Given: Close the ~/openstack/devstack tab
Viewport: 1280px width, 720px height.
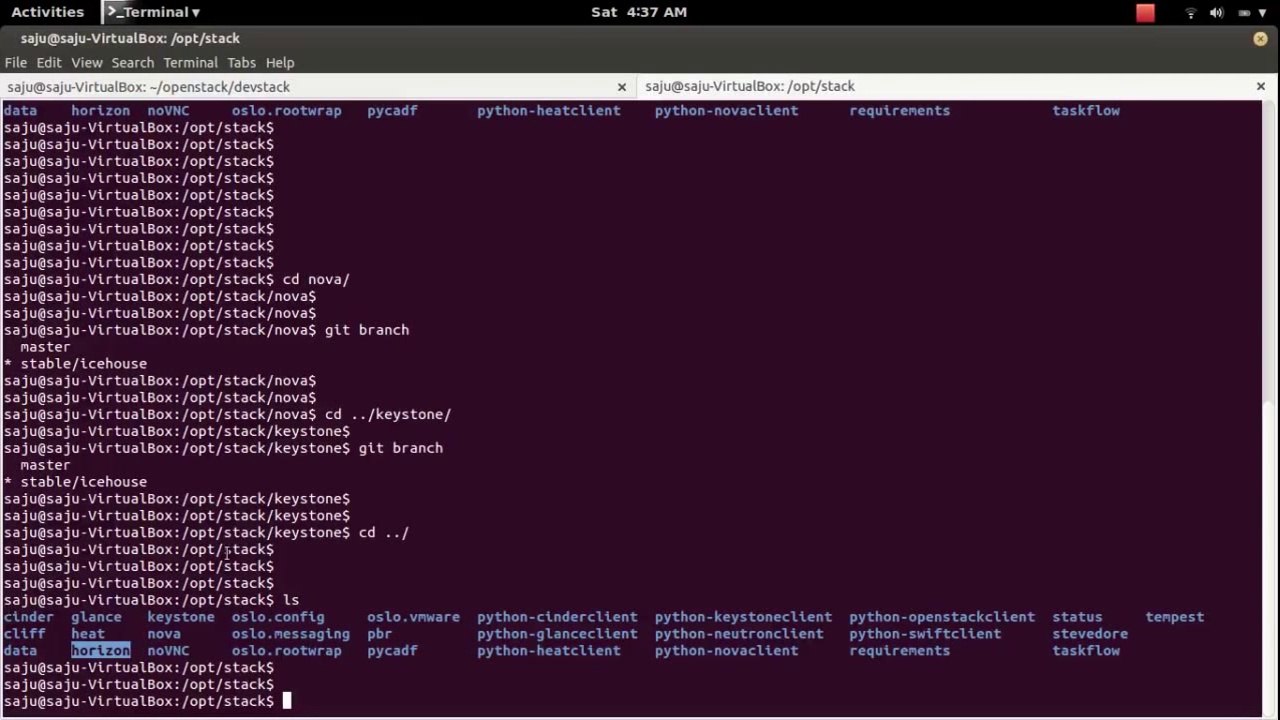Looking at the screenshot, I should tap(621, 87).
